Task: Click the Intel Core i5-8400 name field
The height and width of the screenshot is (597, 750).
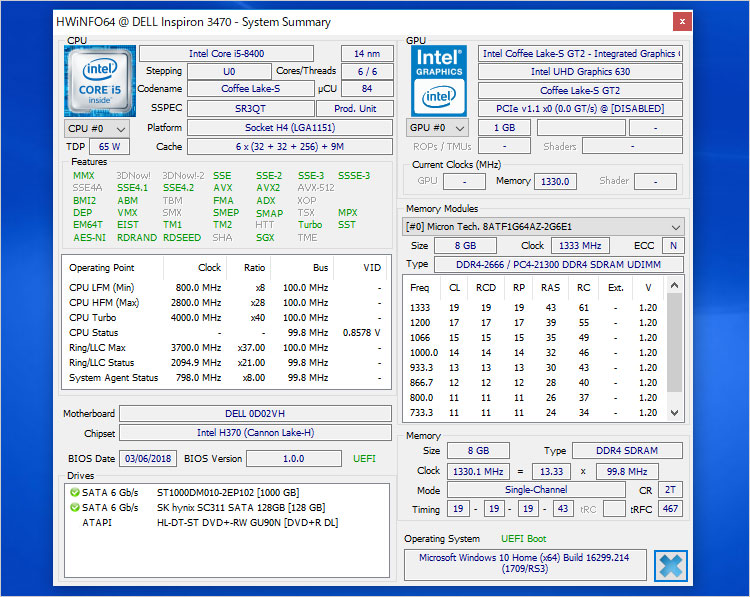Action: (x=226, y=54)
